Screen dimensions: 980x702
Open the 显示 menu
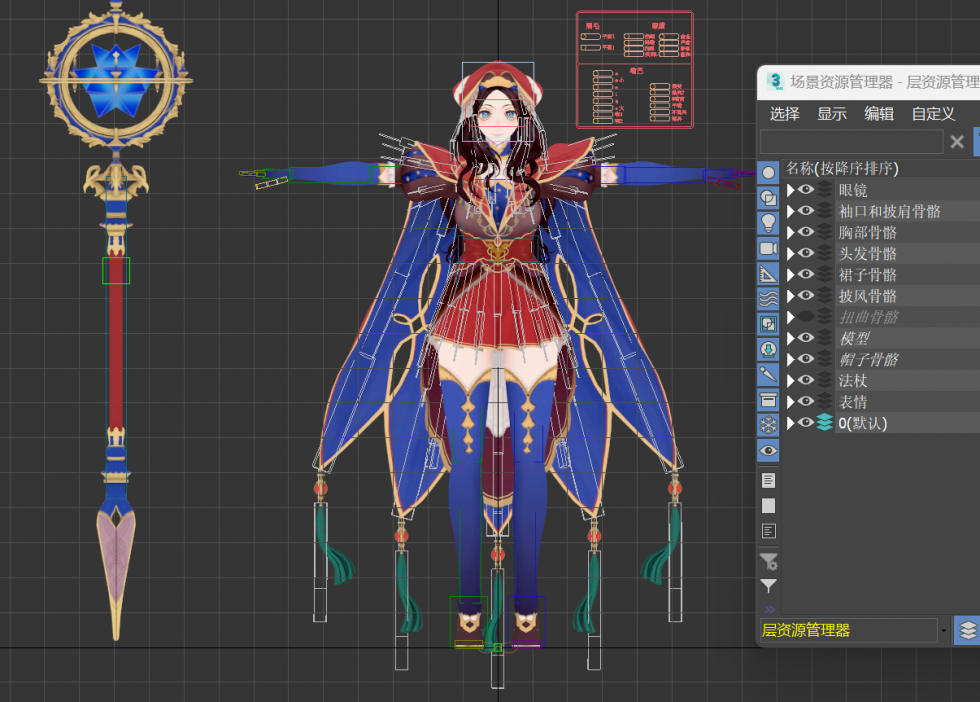click(832, 114)
